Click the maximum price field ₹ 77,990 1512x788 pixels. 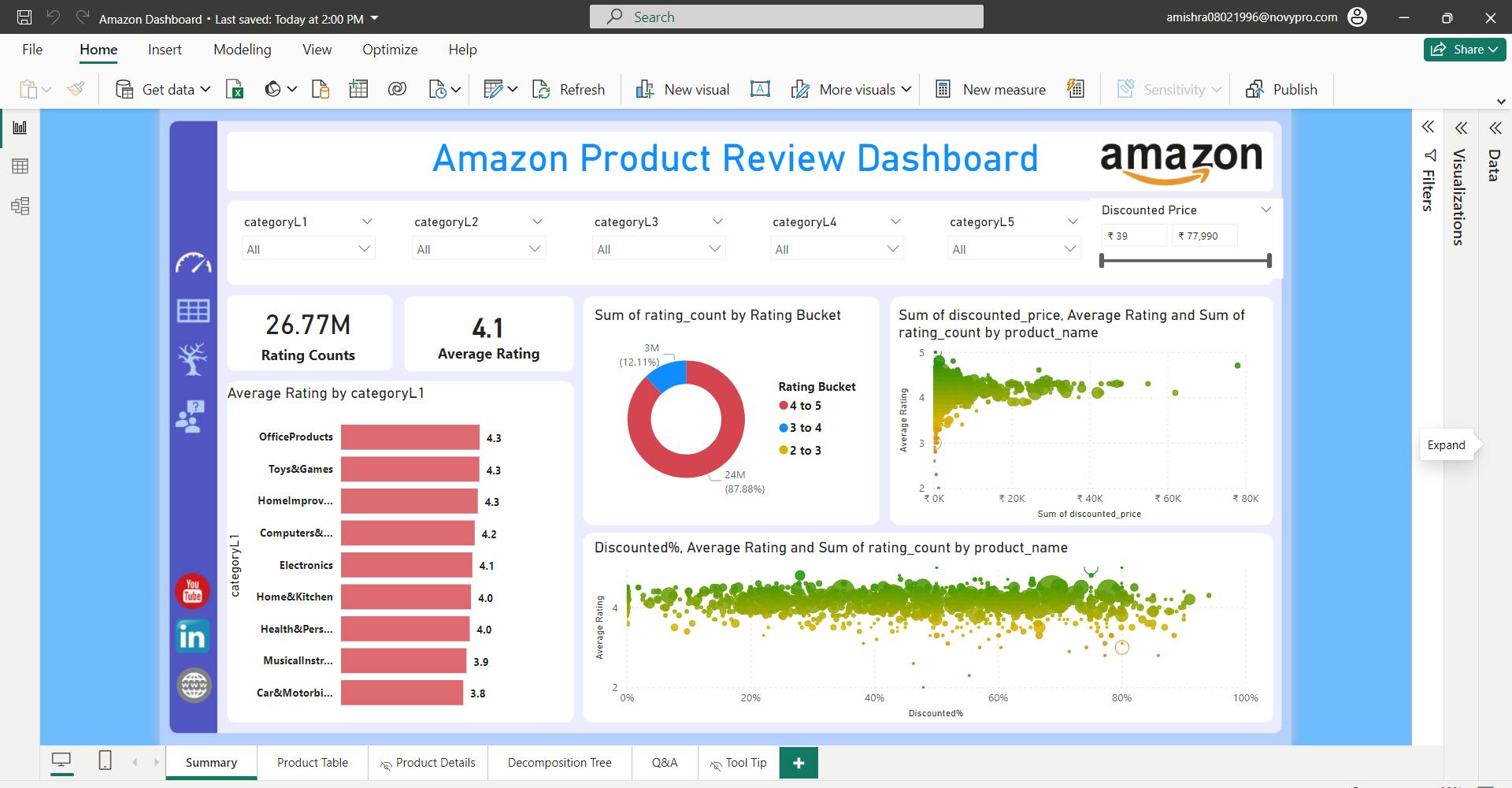pyautogui.click(x=1205, y=236)
